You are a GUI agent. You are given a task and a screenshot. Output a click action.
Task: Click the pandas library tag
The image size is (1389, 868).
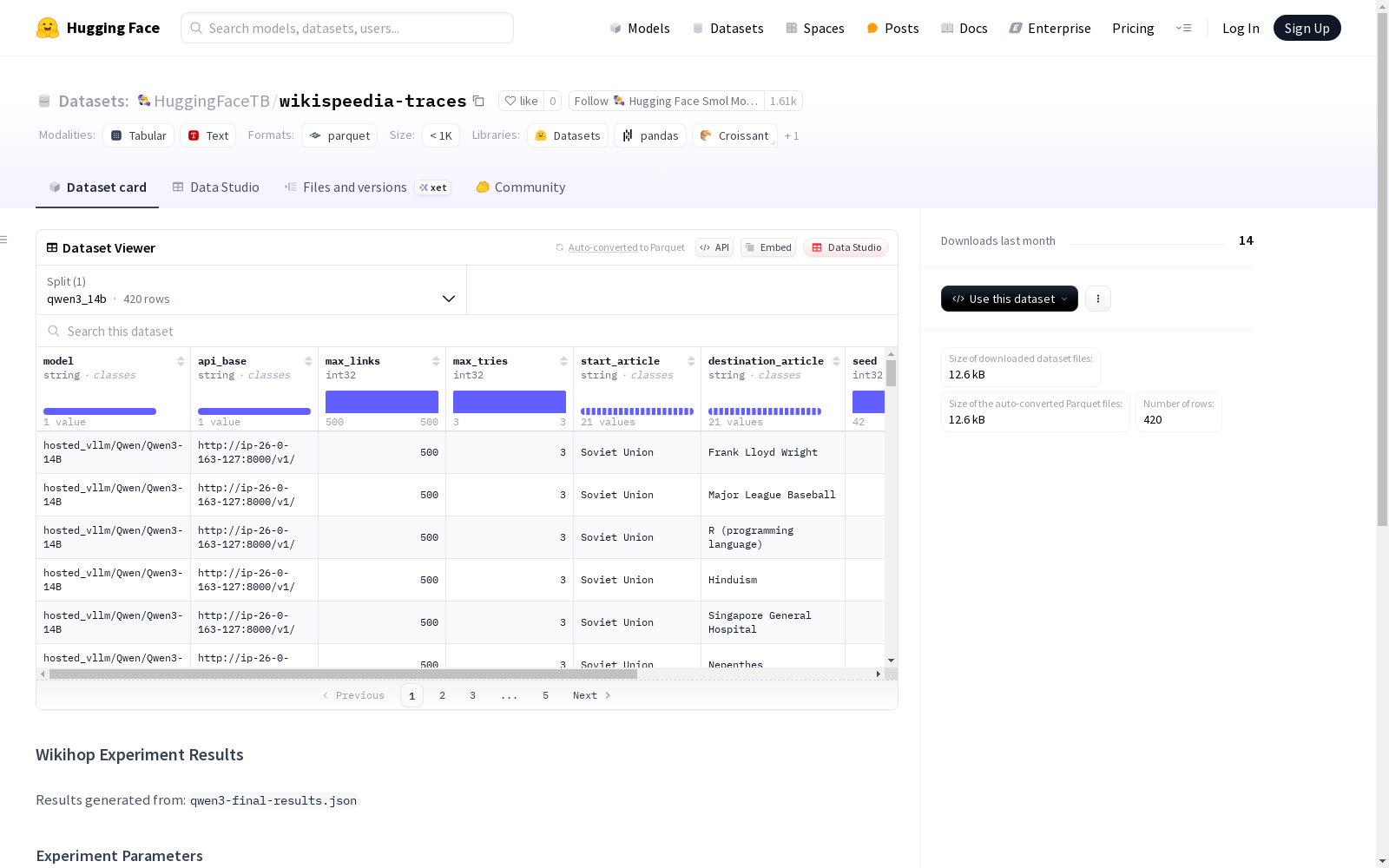[650, 135]
